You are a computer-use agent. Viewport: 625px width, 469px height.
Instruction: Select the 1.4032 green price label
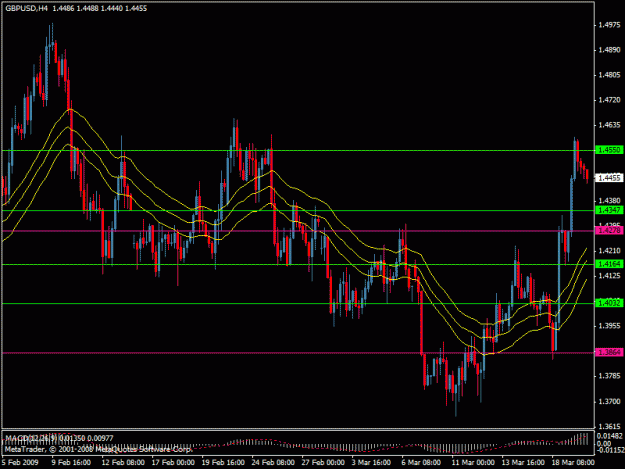click(609, 303)
